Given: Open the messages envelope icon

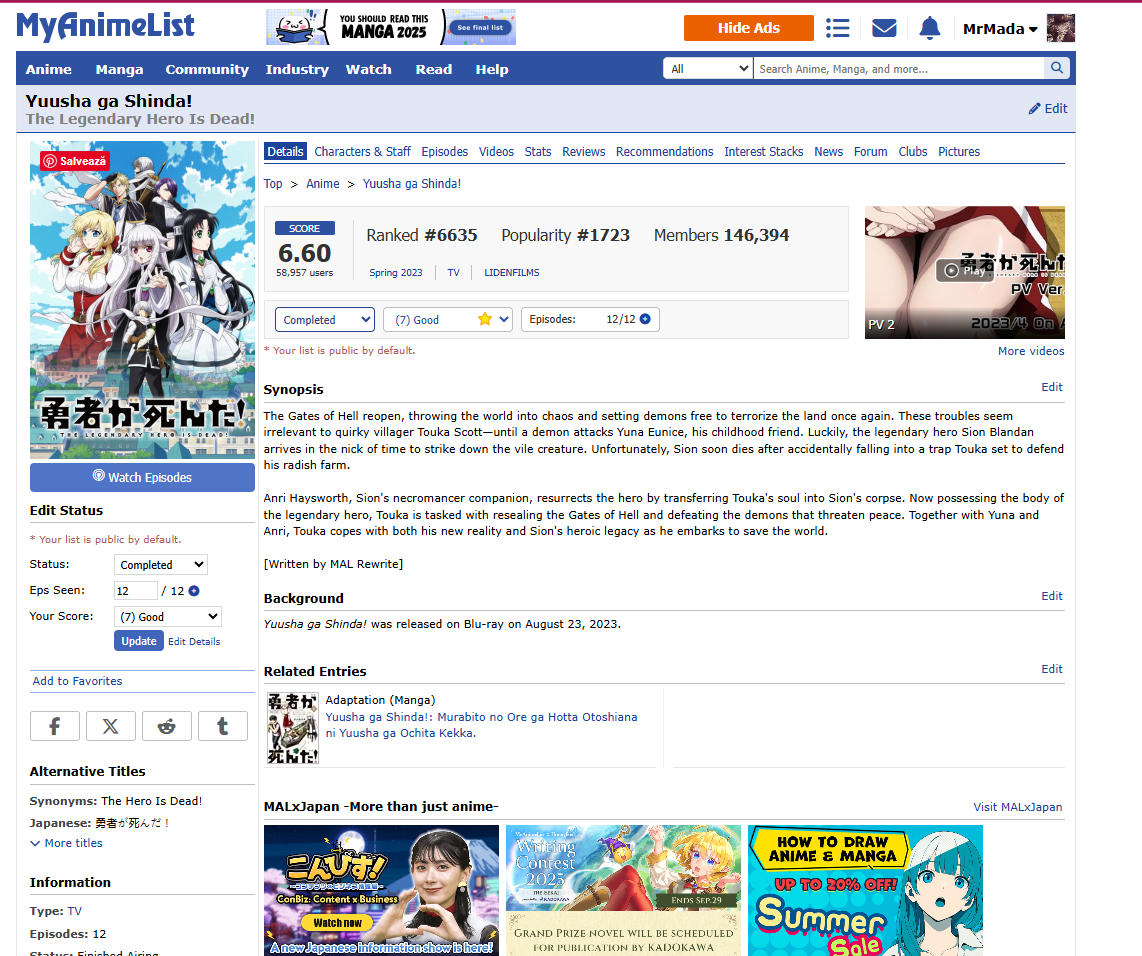Looking at the screenshot, I should point(883,28).
